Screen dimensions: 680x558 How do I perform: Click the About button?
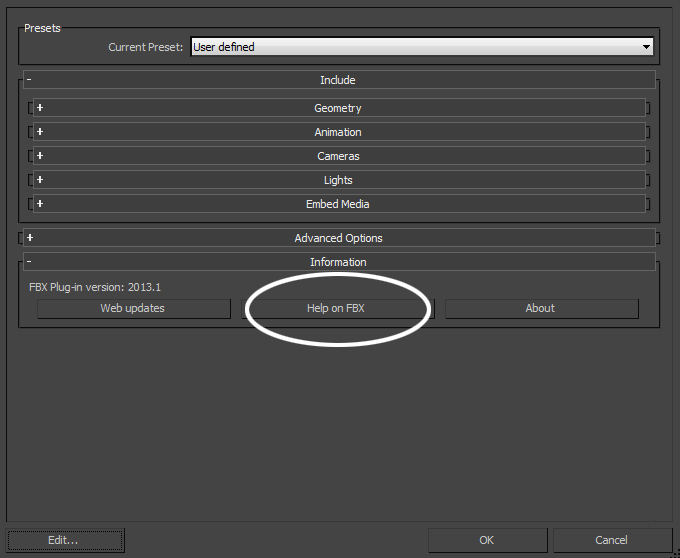tap(540, 308)
